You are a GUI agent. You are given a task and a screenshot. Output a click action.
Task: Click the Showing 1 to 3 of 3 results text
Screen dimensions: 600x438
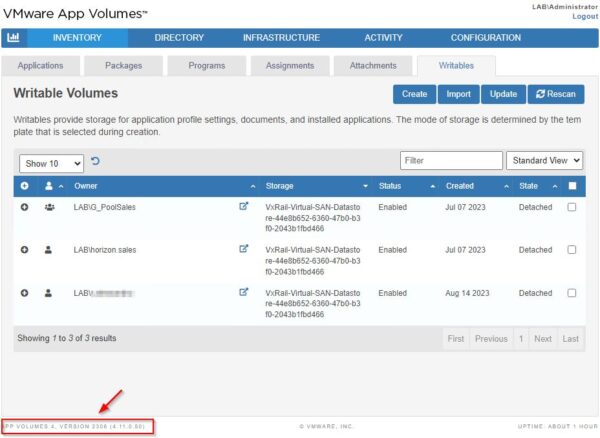click(67, 338)
